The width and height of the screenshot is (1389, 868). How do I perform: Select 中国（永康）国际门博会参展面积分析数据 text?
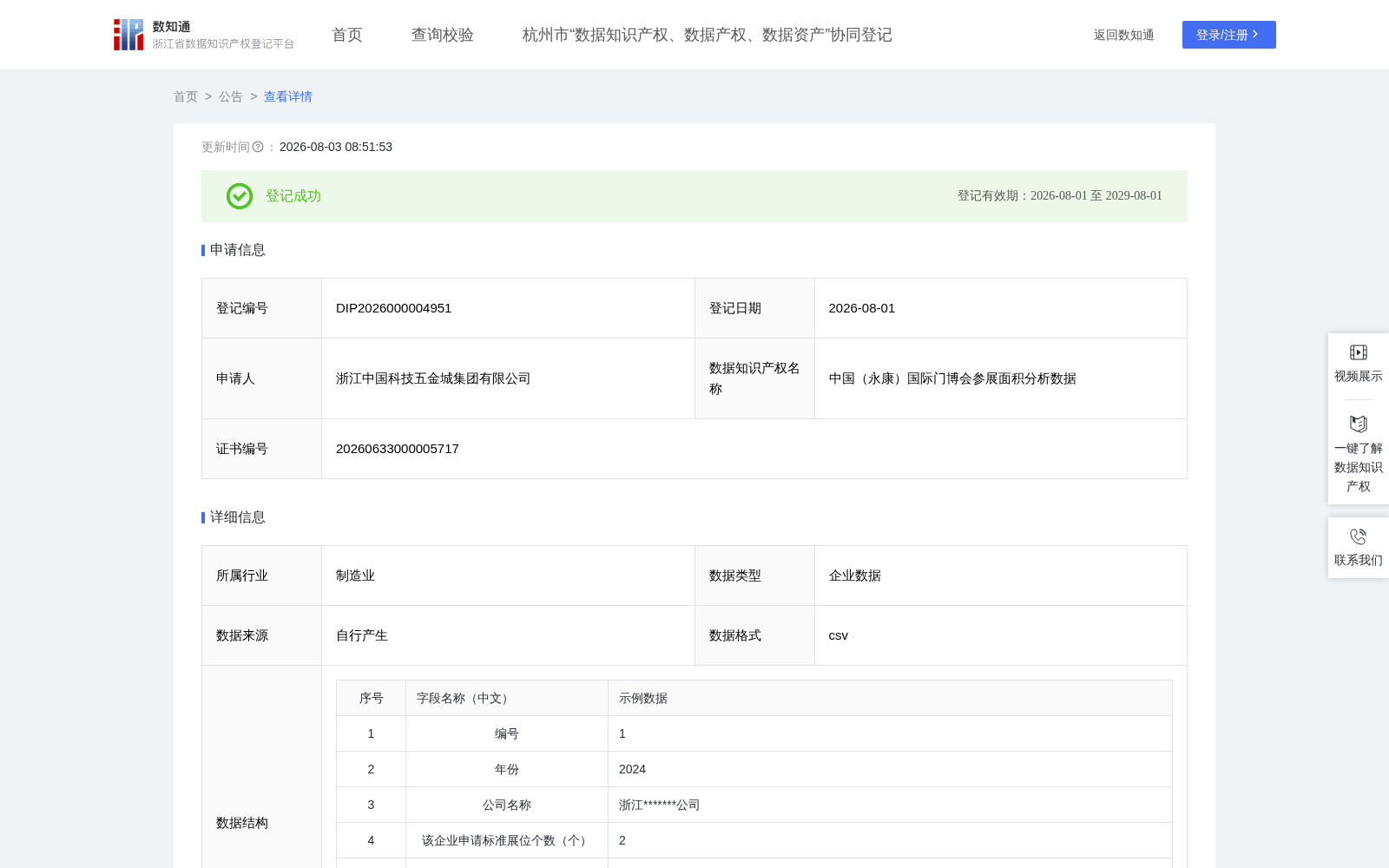(x=952, y=378)
